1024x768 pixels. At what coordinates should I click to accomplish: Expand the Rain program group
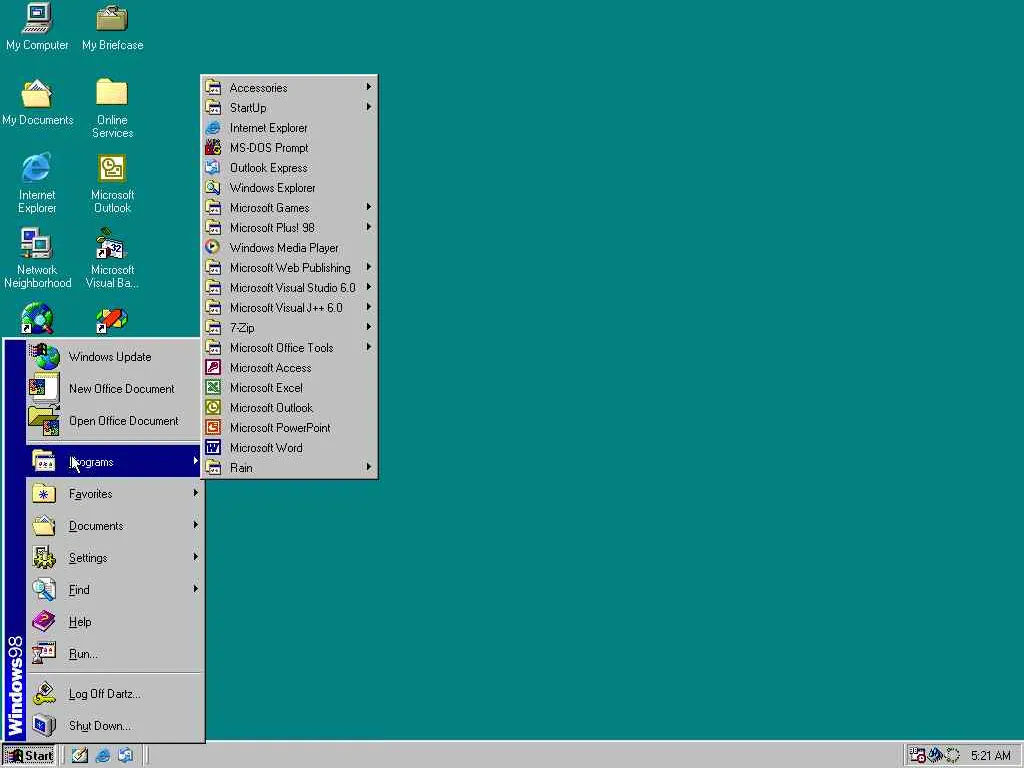289,468
